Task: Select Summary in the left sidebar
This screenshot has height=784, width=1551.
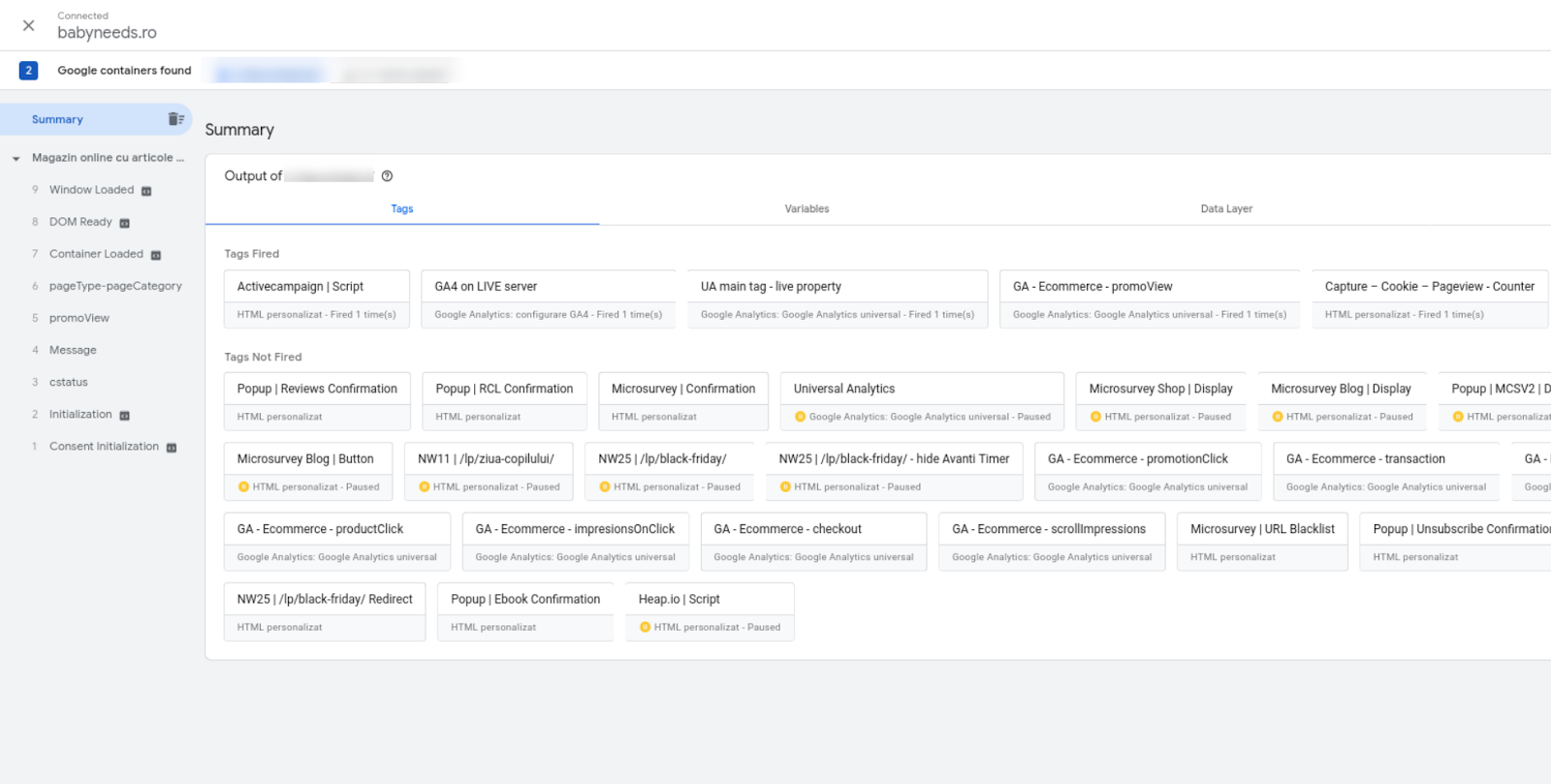Action: pos(95,119)
